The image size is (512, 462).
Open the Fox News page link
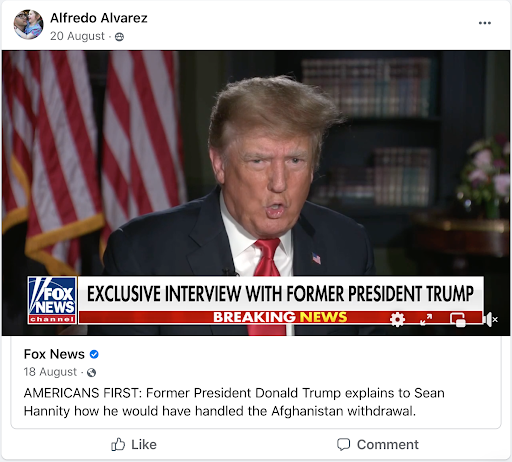click(54, 354)
